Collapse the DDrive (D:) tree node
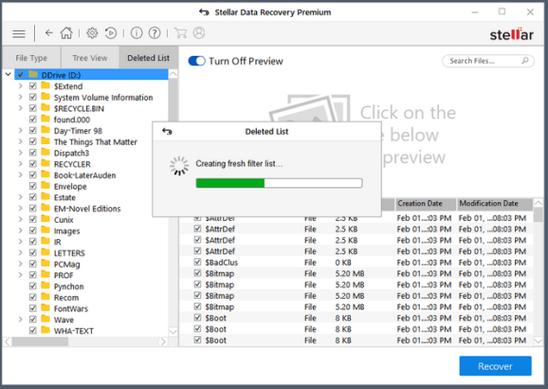 8,74
